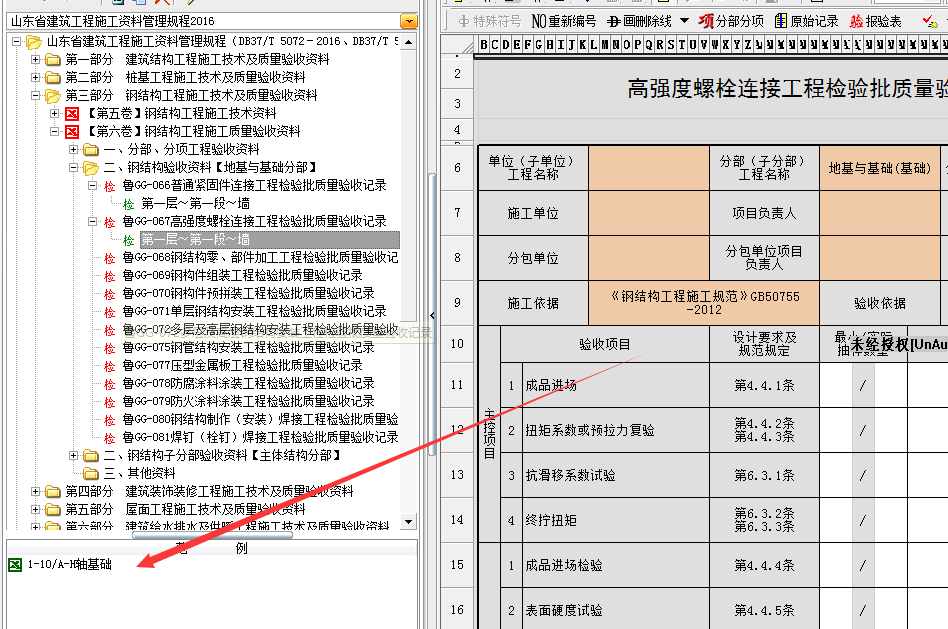Screen dimensions: 948x629
Task: Open the 分部分项 toolbar button
Action: (x=731, y=21)
